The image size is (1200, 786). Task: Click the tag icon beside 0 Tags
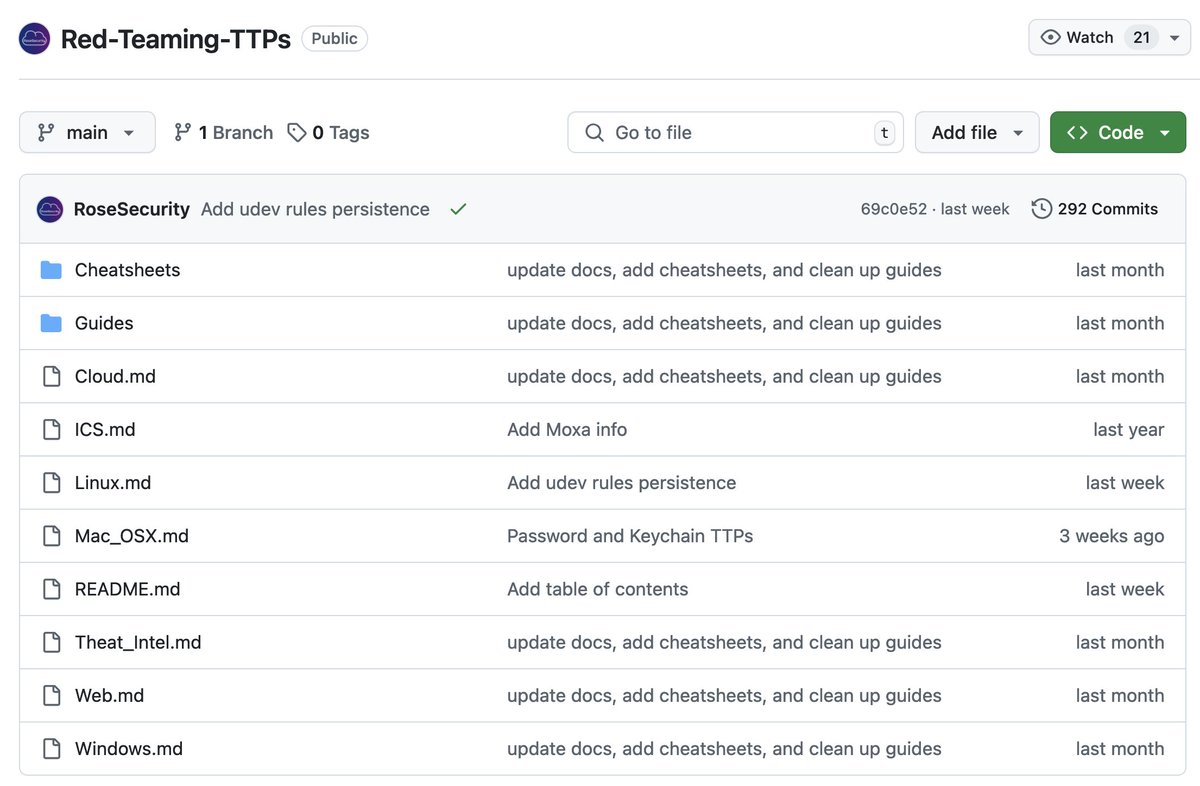[x=296, y=132]
